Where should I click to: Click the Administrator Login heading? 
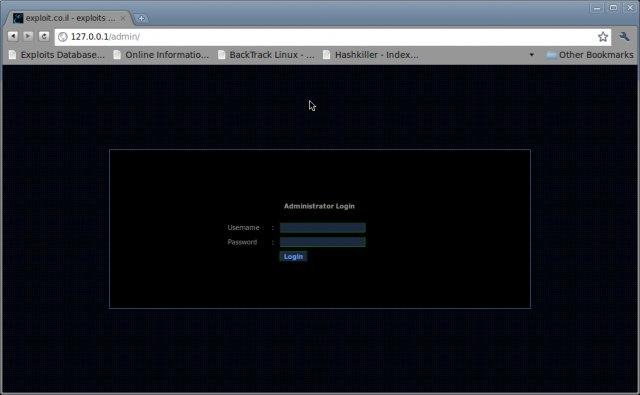[x=319, y=206]
